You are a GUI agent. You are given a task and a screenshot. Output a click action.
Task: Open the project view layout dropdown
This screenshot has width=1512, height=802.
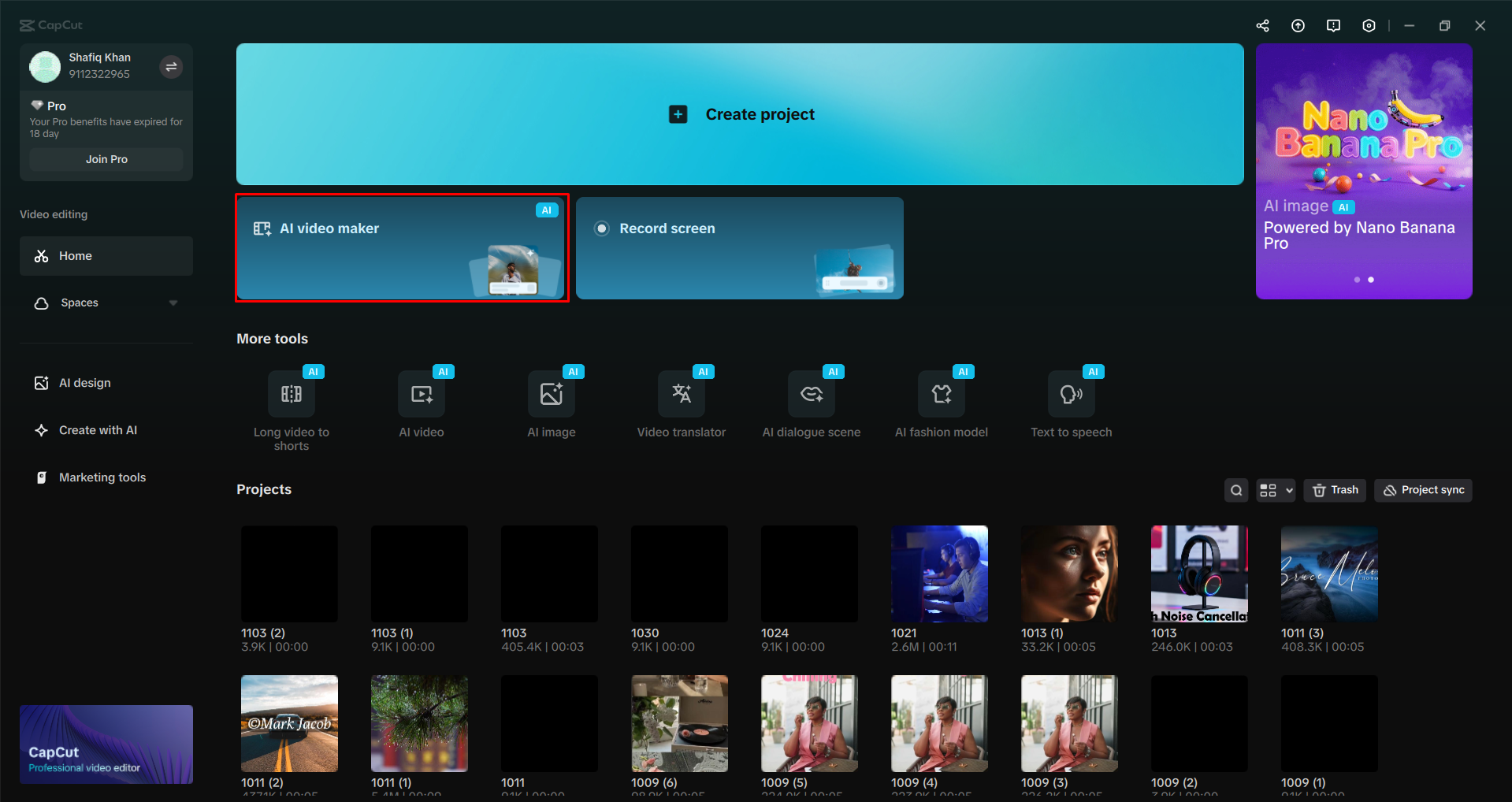[x=1275, y=490]
